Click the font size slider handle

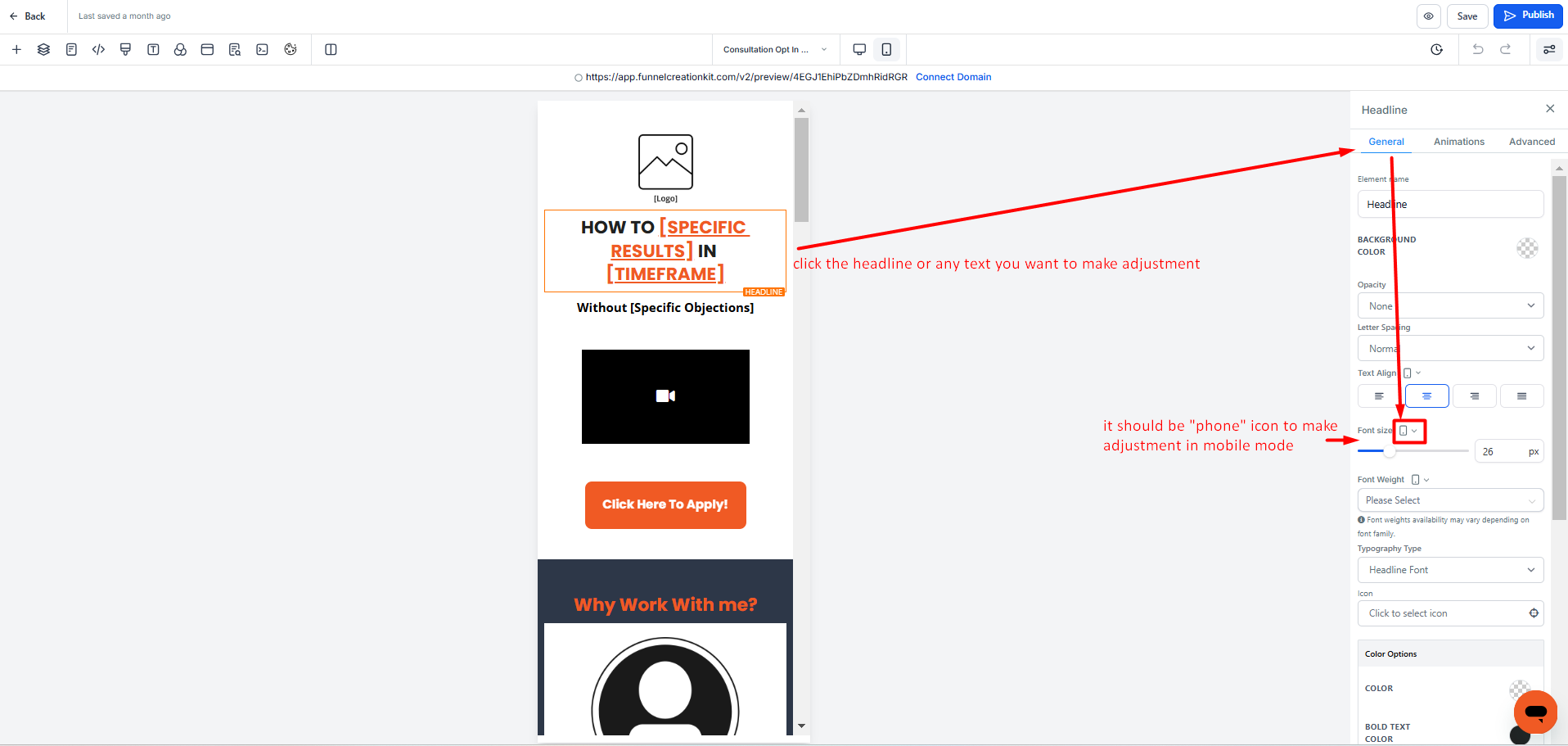[1389, 451]
